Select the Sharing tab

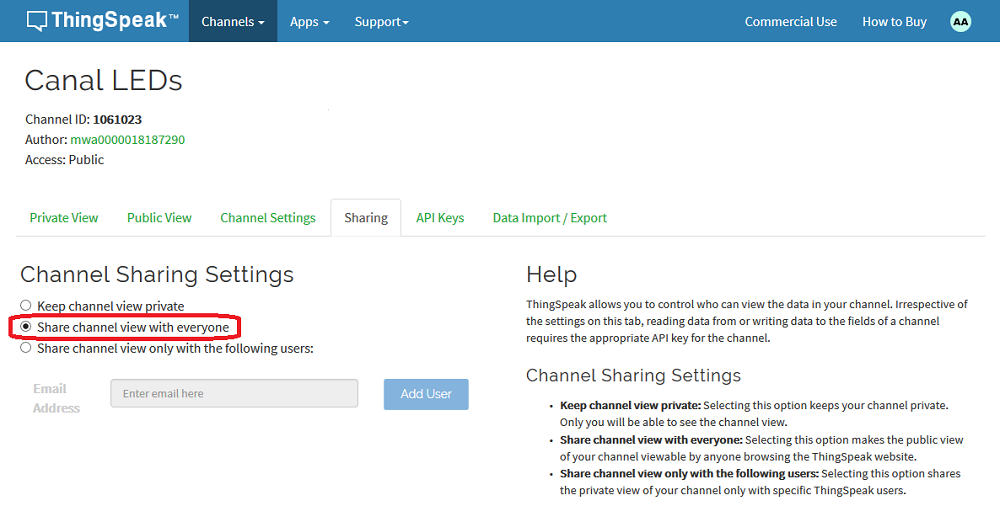(x=366, y=218)
